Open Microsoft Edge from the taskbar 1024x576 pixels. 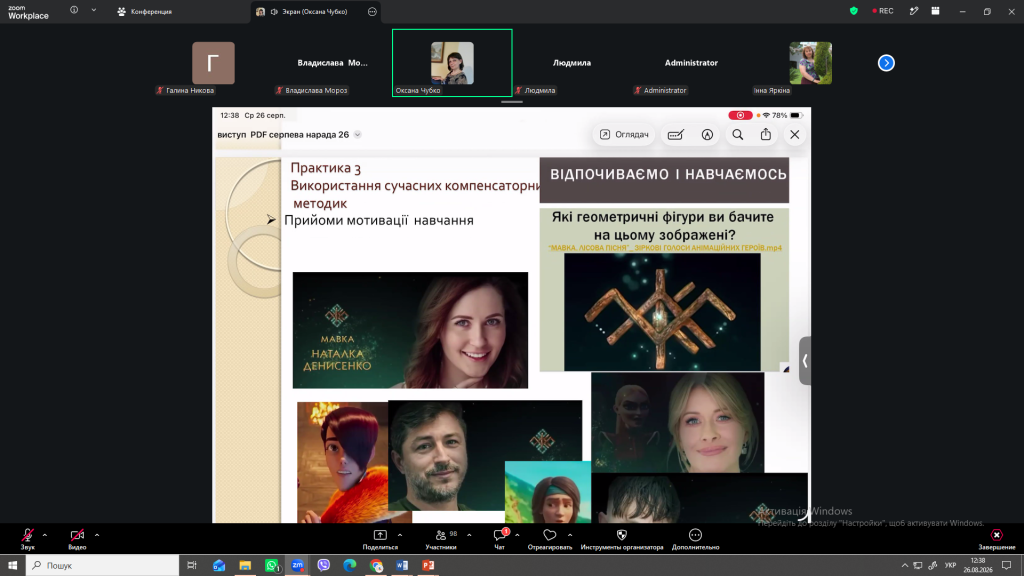[349, 565]
